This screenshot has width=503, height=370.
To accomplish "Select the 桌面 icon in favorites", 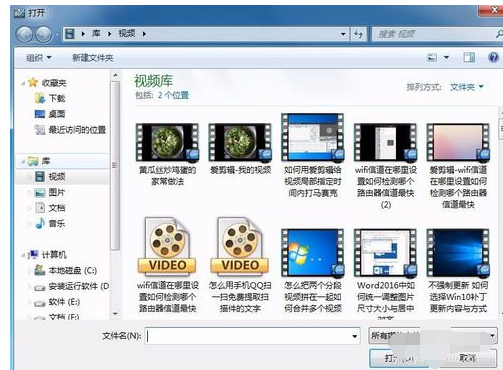I will point(40,114).
